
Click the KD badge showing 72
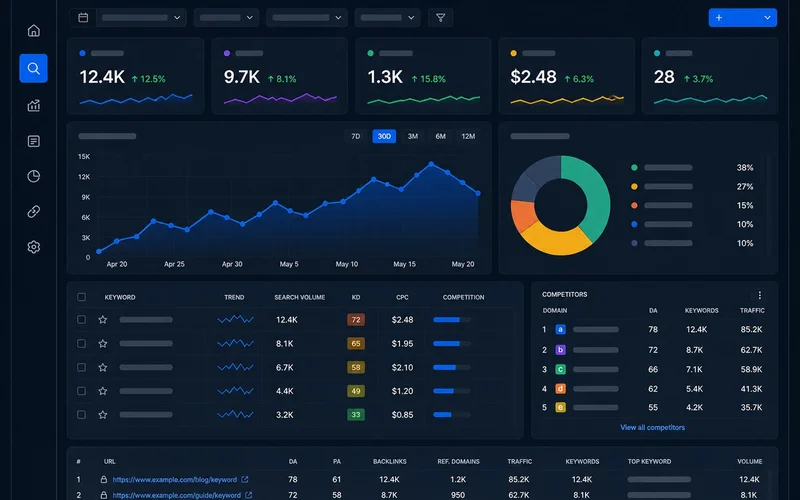pos(356,319)
